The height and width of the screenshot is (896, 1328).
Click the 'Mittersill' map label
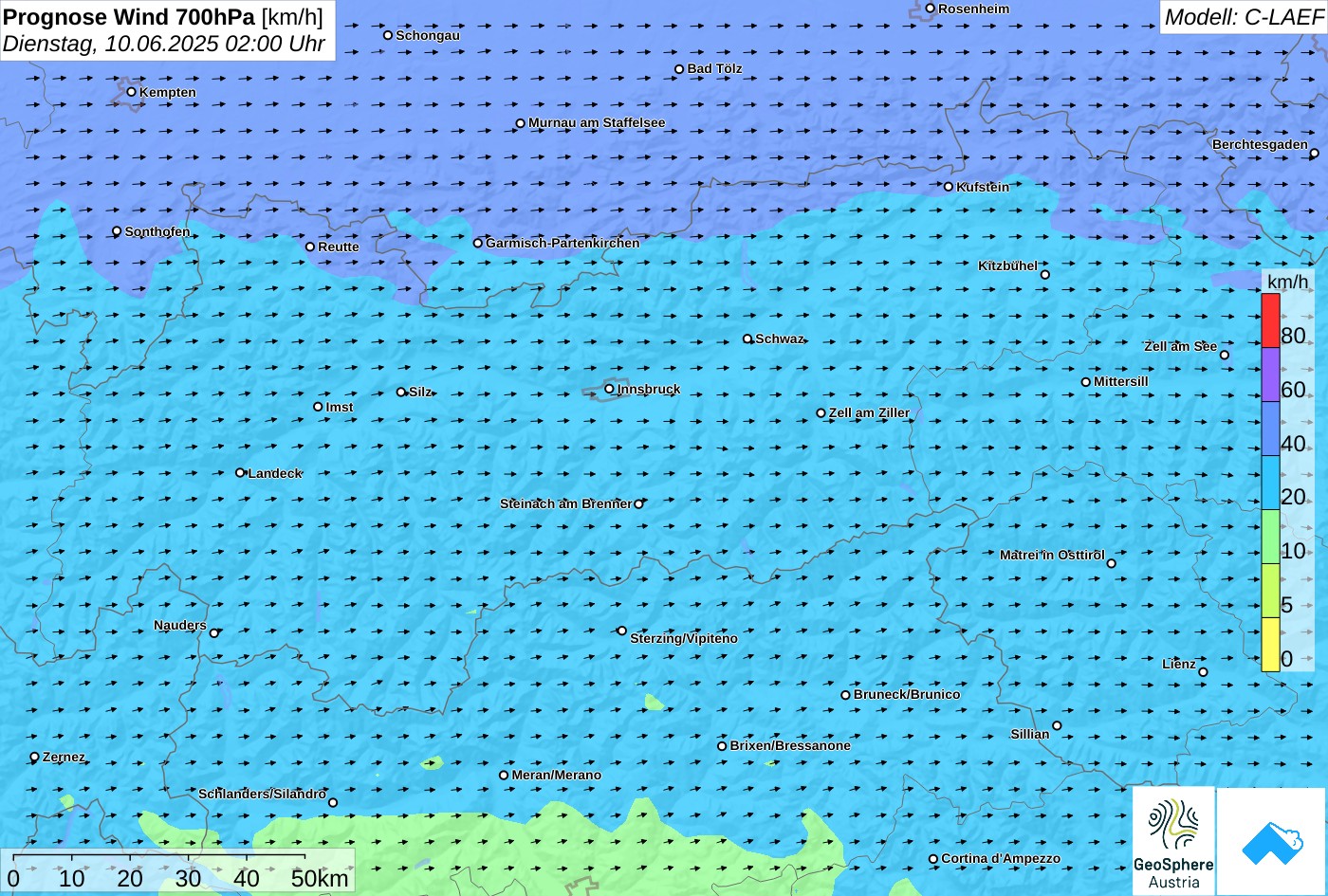click(x=1121, y=381)
